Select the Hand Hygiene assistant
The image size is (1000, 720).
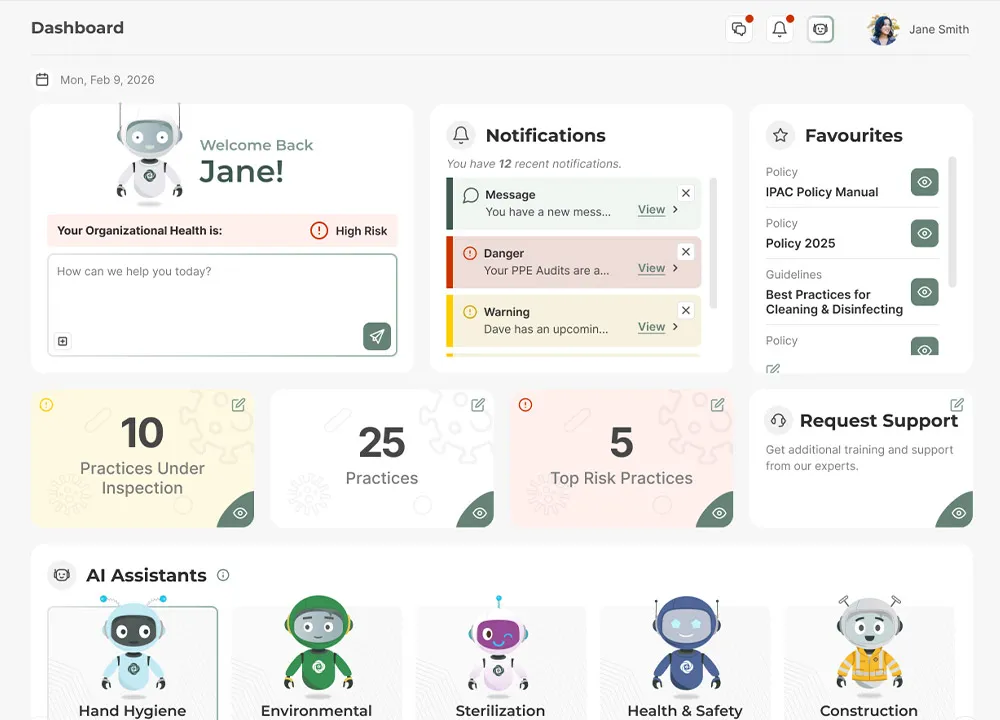(x=132, y=655)
